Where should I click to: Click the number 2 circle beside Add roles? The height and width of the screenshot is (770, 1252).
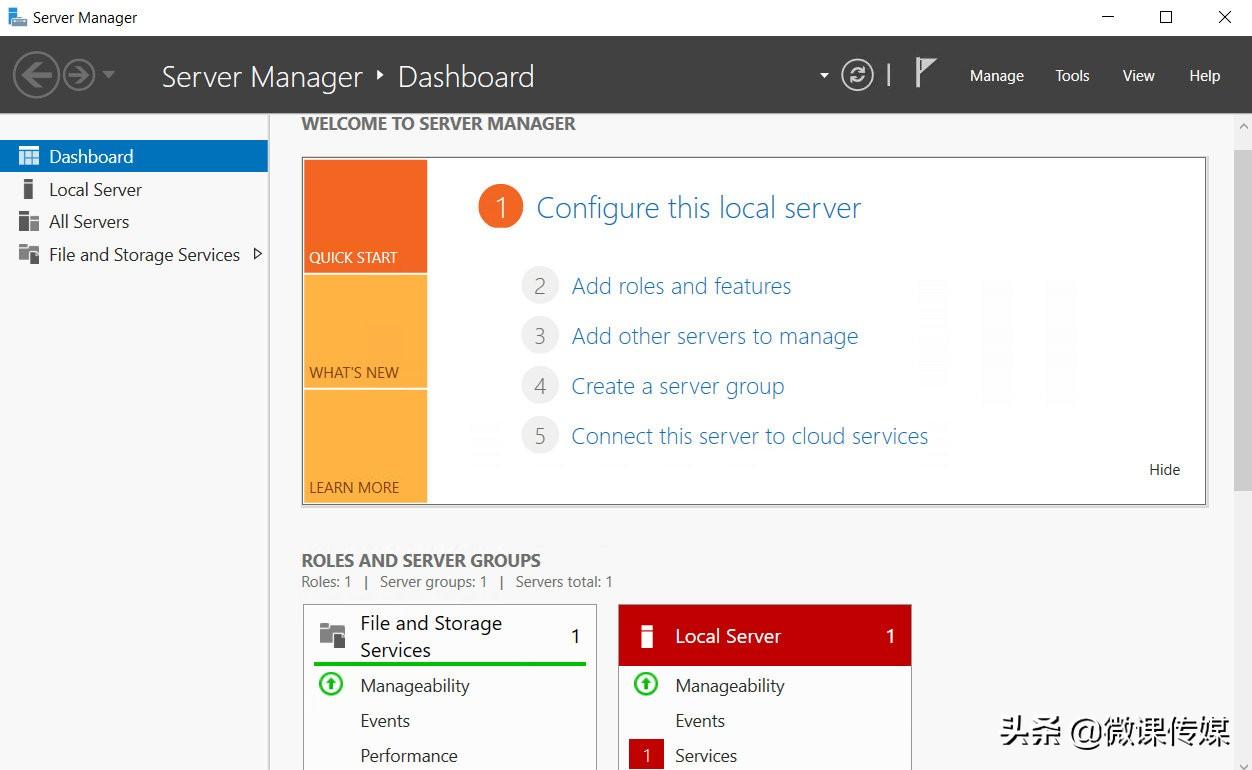click(x=540, y=286)
